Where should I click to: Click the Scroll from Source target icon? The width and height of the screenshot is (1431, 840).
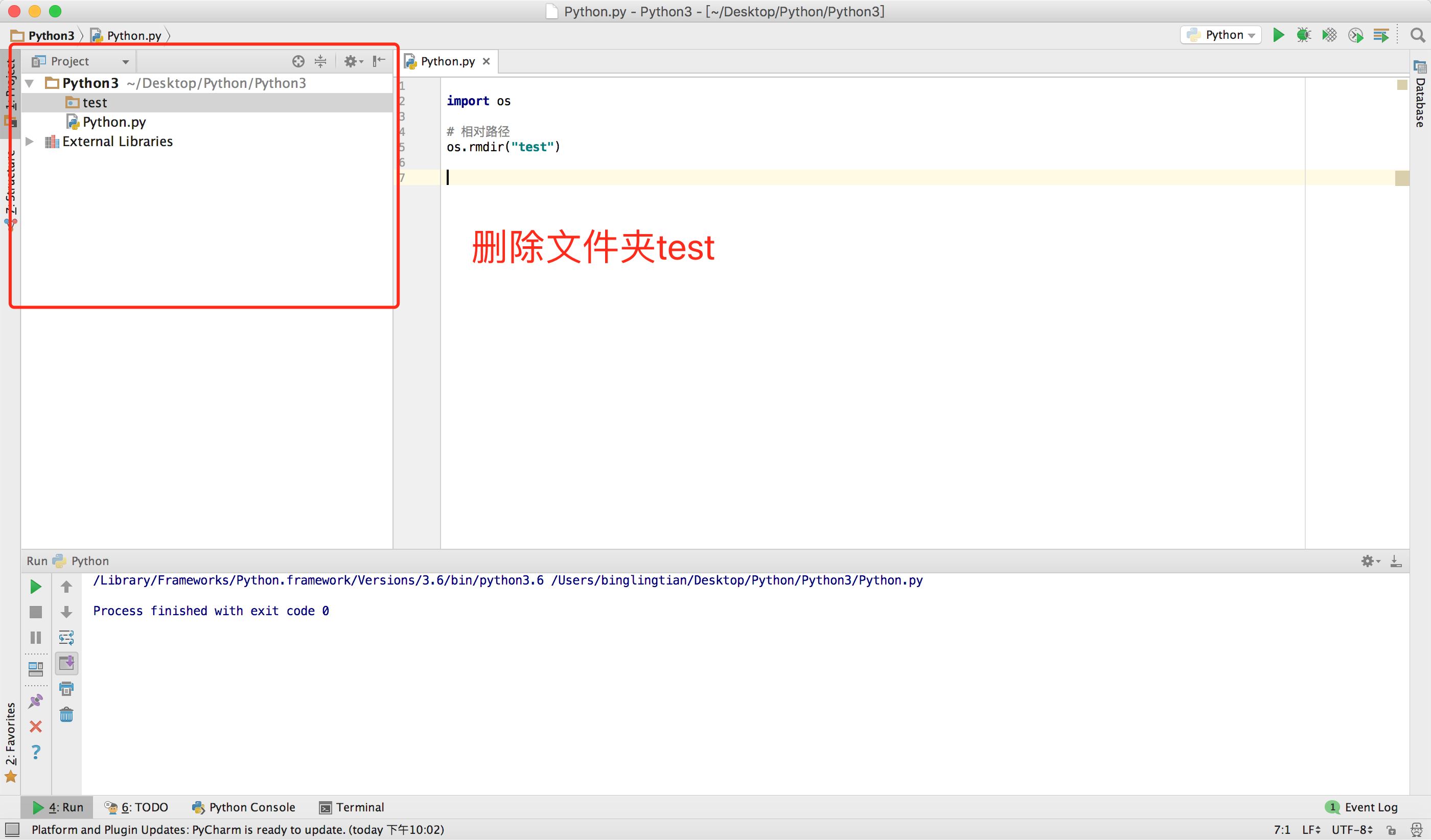[x=298, y=61]
